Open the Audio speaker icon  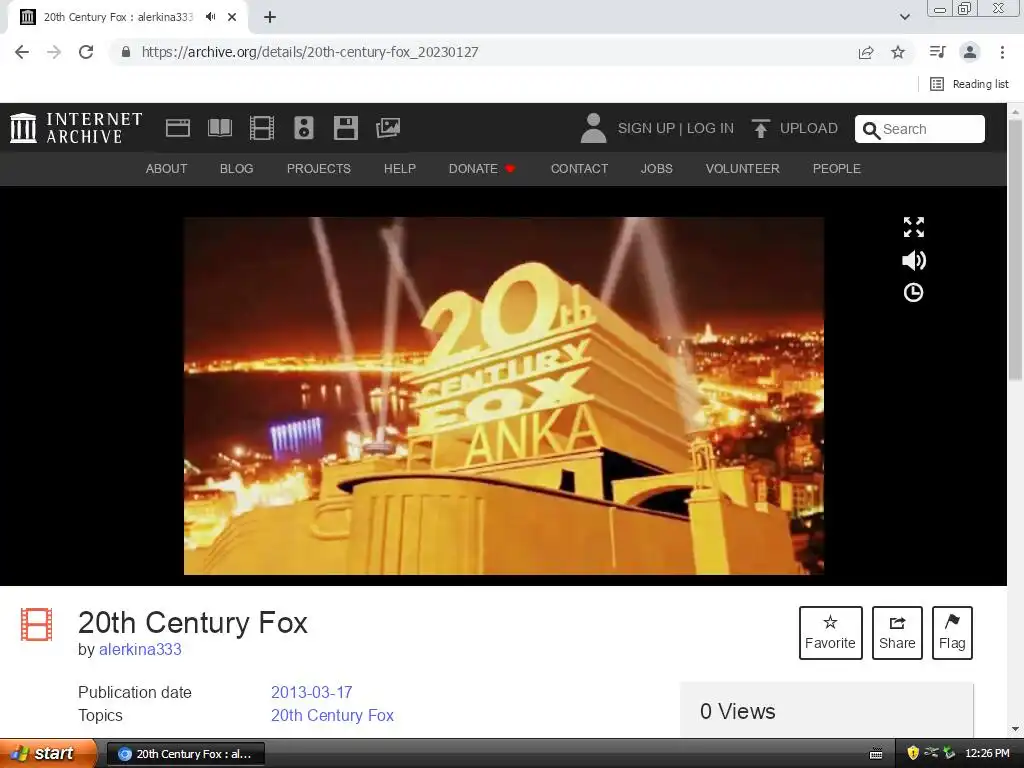click(x=304, y=128)
